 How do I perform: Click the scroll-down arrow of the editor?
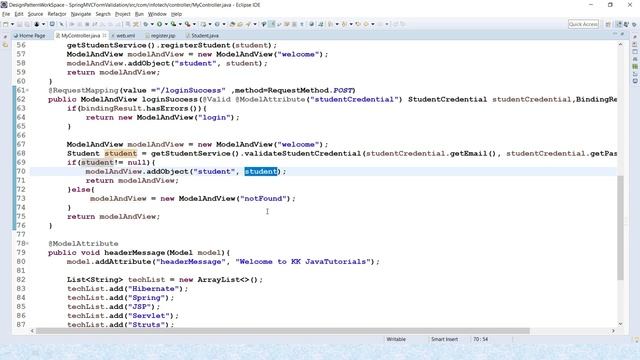(x=620, y=324)
